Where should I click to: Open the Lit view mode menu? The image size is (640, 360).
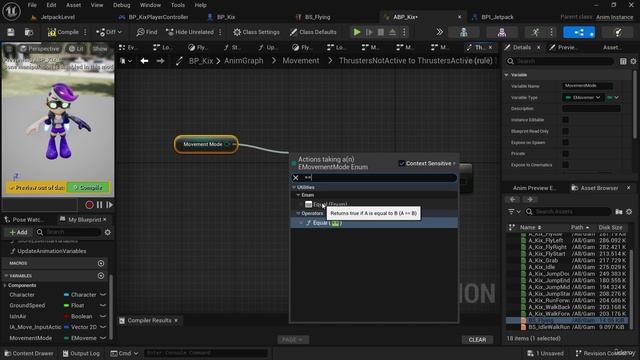click(x=76, y=49)
